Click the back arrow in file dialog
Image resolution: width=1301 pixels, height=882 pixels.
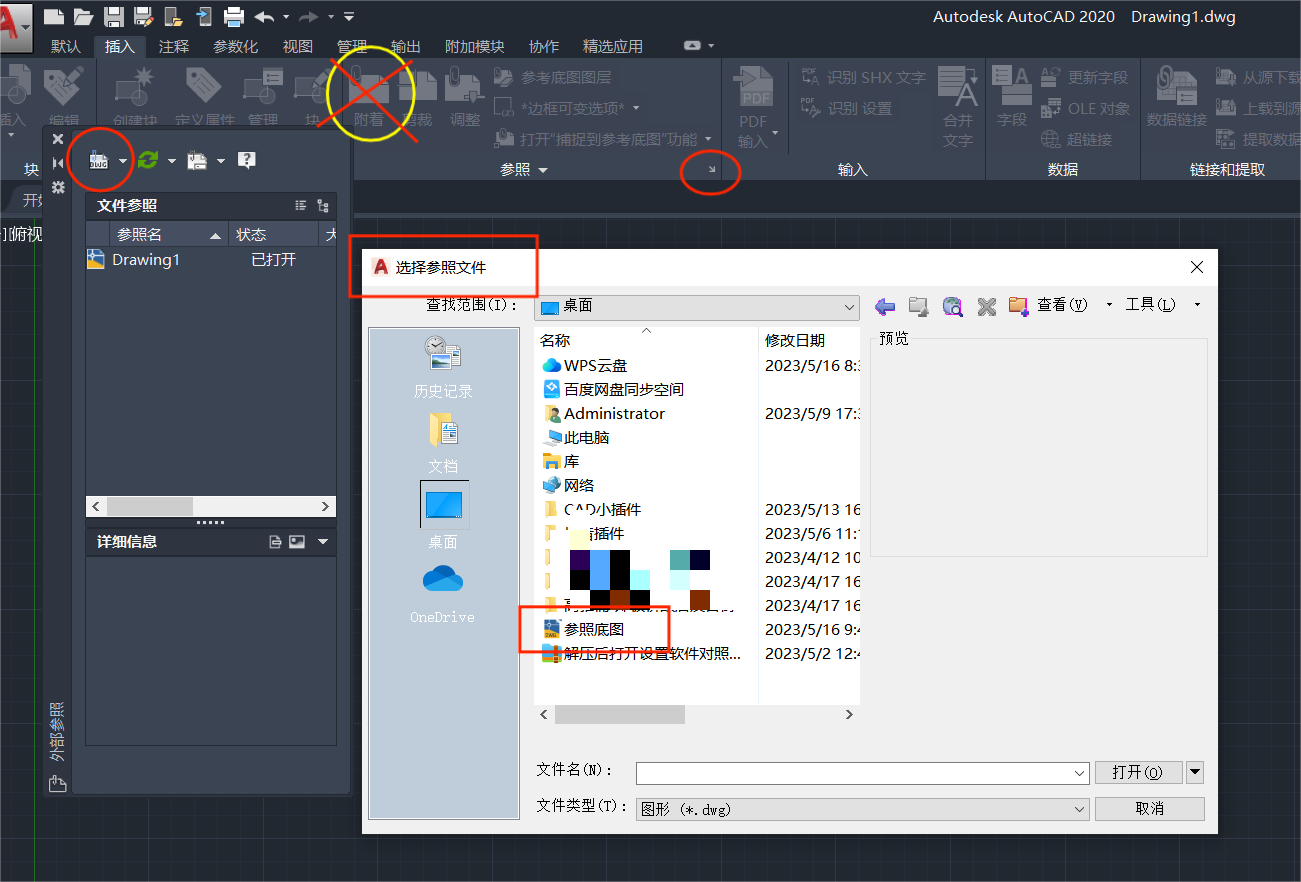[x=884, y=306]
